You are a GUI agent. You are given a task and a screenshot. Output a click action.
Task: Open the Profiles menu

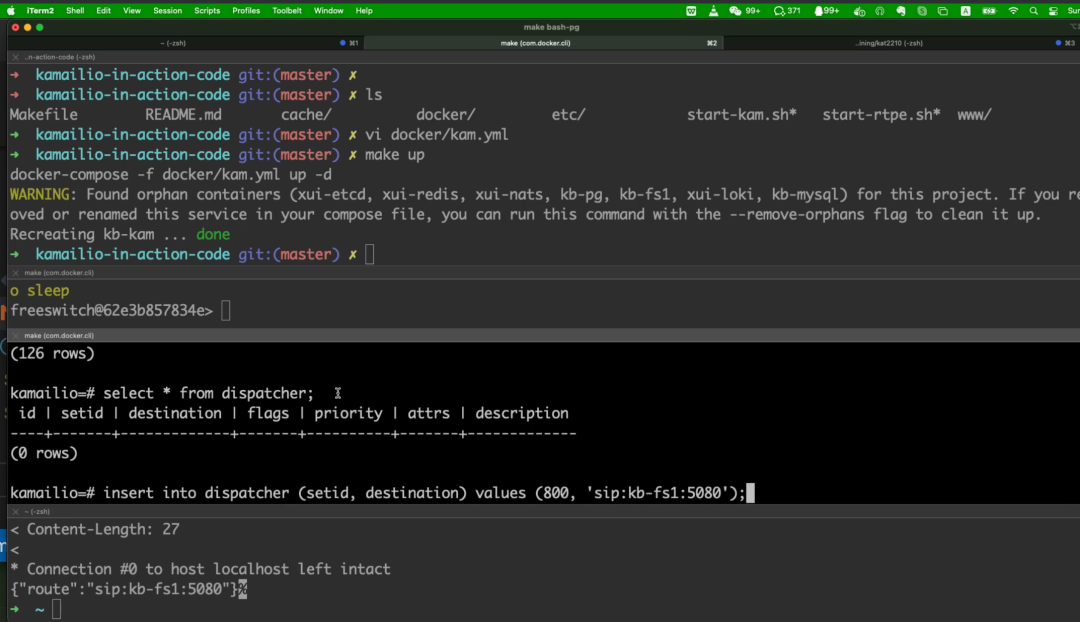click(x=246, y=10)
